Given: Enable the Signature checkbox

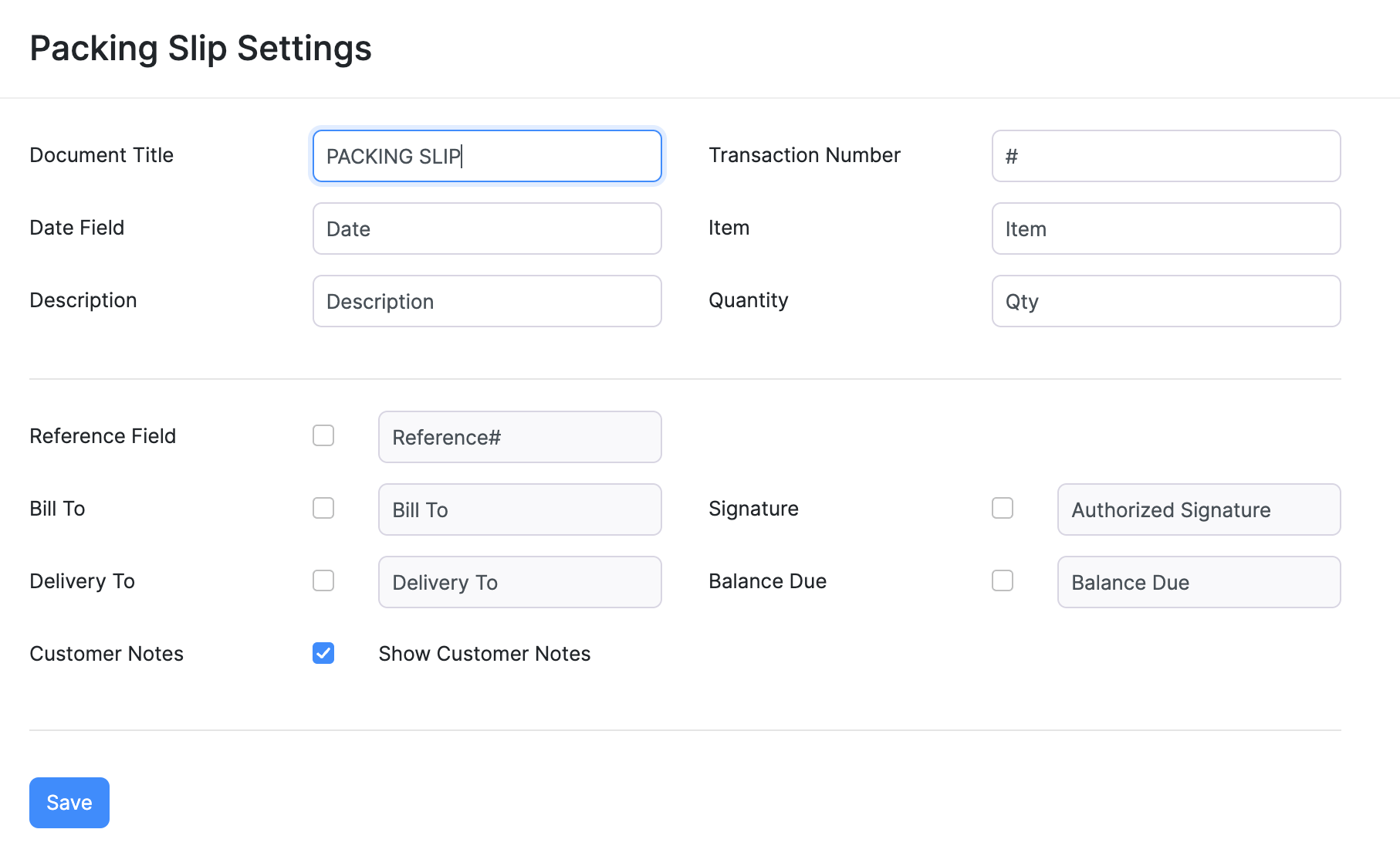Looking at the screenshot, I should (x=1003, y=508).
